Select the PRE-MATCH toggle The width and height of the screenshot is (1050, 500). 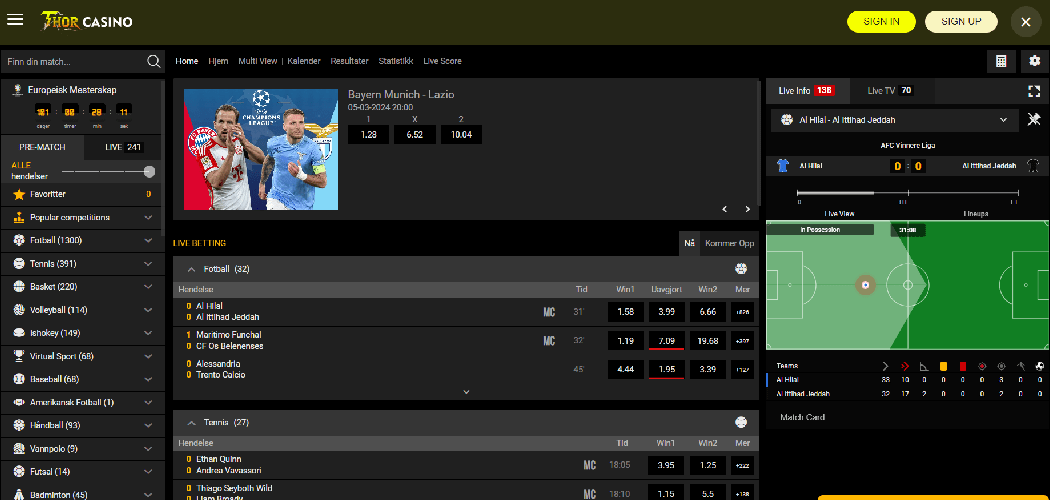pos(42,147)
